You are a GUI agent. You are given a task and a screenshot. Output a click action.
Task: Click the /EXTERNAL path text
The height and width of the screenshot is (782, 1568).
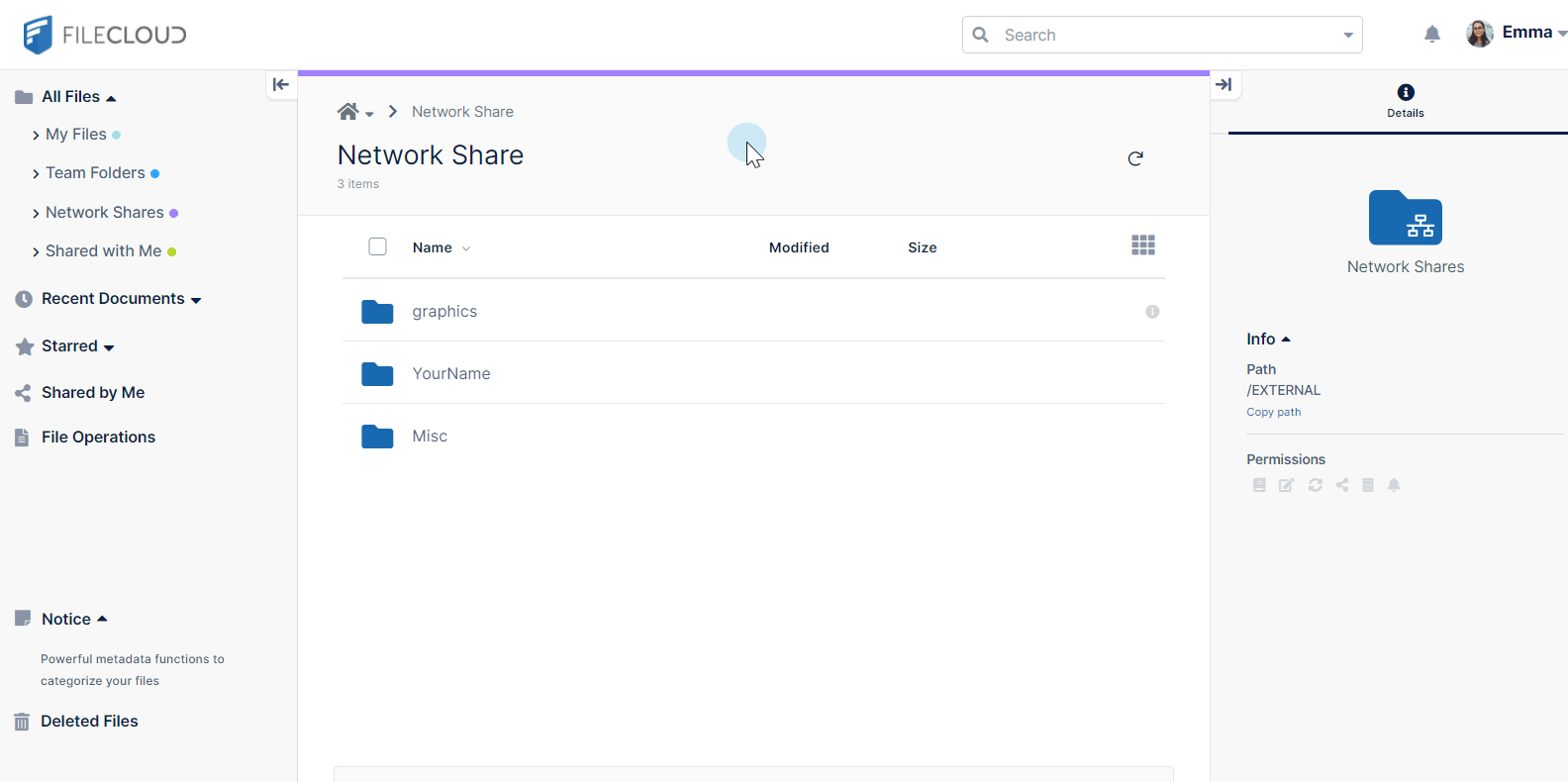point(1283,390)
